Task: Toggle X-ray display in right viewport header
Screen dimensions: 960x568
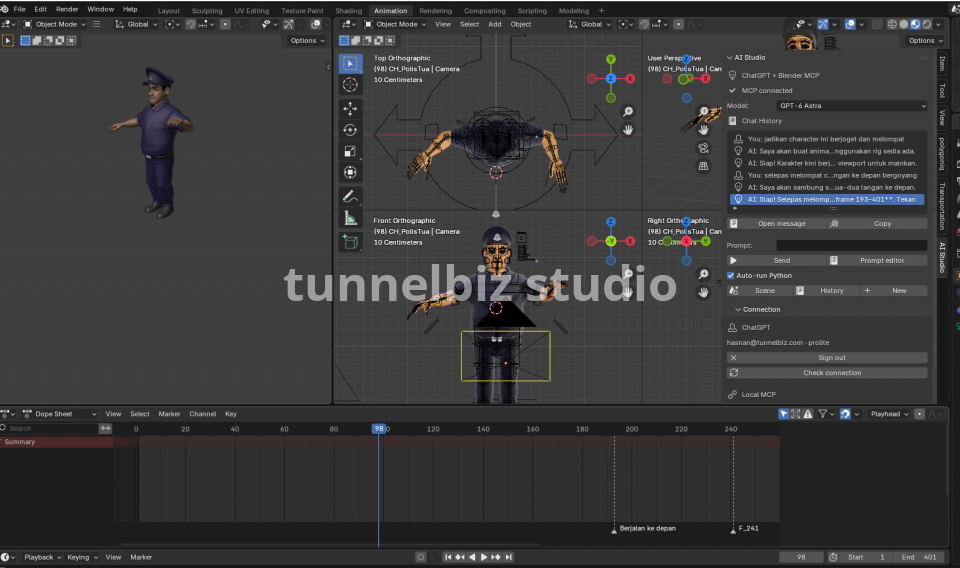Action: [x=877, y=24]
